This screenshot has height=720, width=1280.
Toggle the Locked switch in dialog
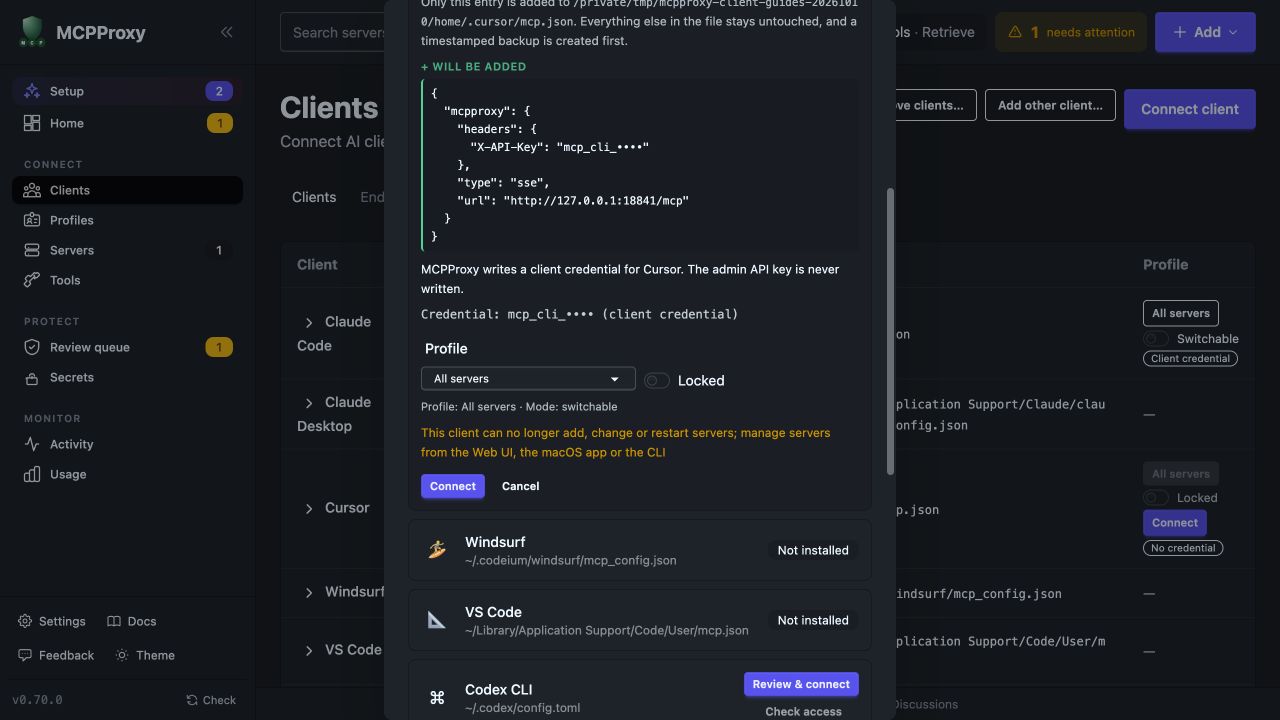pyautogui.click(x=657, y=380)
